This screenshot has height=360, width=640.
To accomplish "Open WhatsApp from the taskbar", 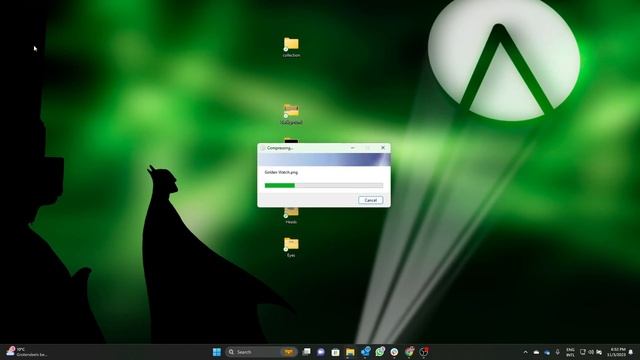I will tap(380, 351).
